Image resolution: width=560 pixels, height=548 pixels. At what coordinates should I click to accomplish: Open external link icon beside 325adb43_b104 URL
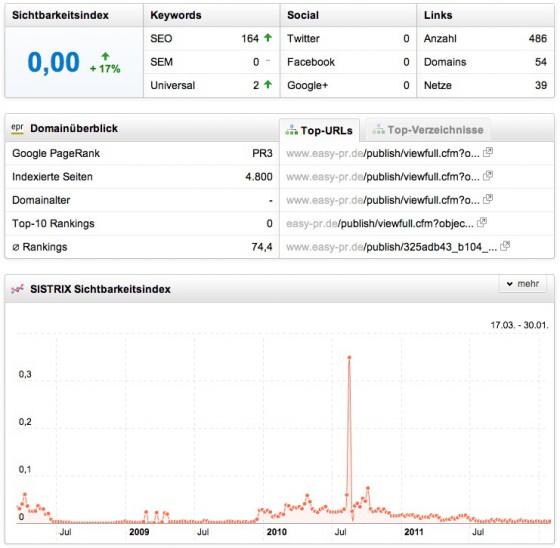click(x=505, y=246)
